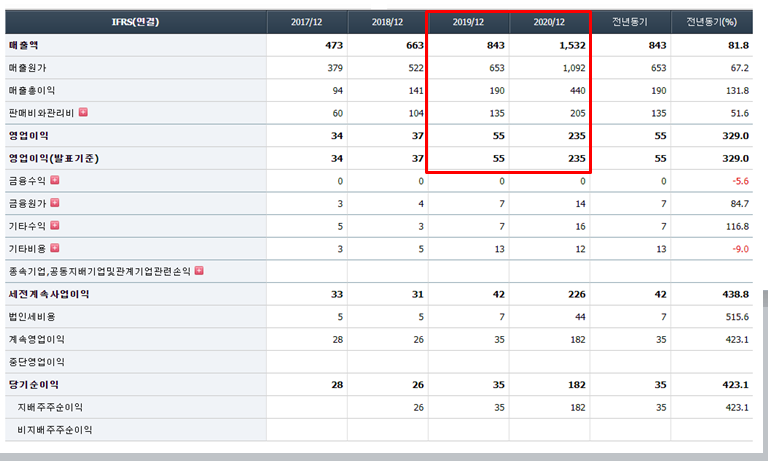Click 금융원가 growth value 84.7

[x=740, y=204]
